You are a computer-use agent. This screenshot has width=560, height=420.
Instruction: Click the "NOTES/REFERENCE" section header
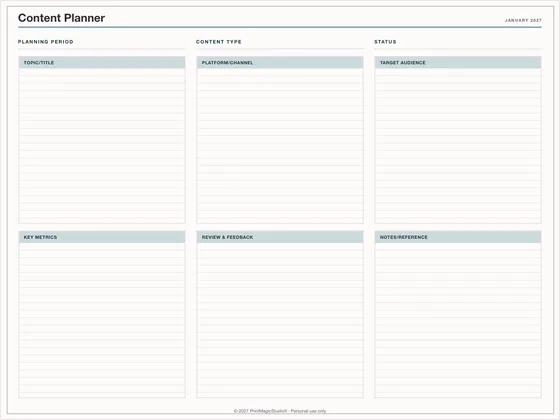[x=458, y=237]
